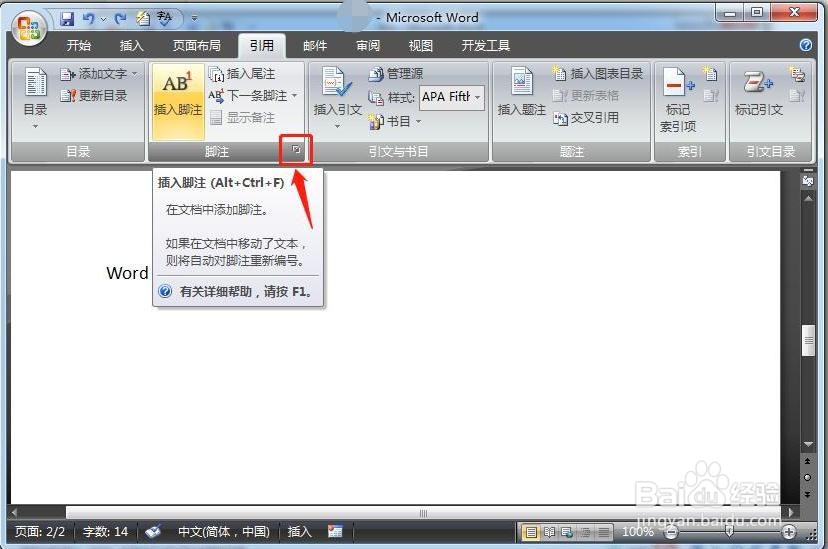This screenshot has height=549, width=828.
Task: Go to 下一条脚注
Action: tap(248, 96)
